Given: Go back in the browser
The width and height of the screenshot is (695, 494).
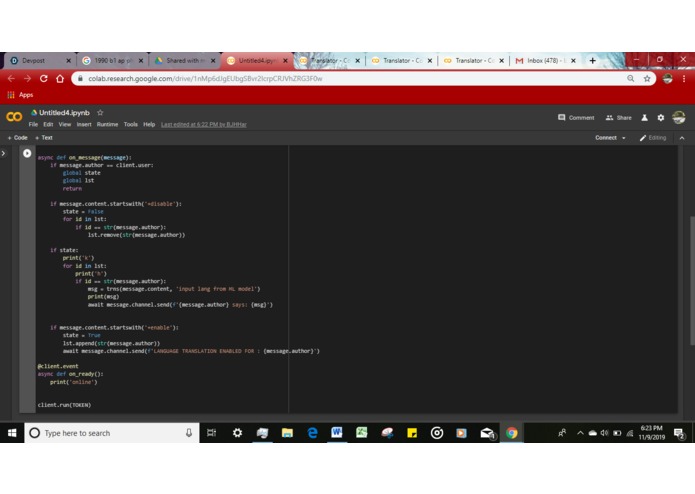Looking at the screenshot, I should pyautogui.click(x=12, y=78).
